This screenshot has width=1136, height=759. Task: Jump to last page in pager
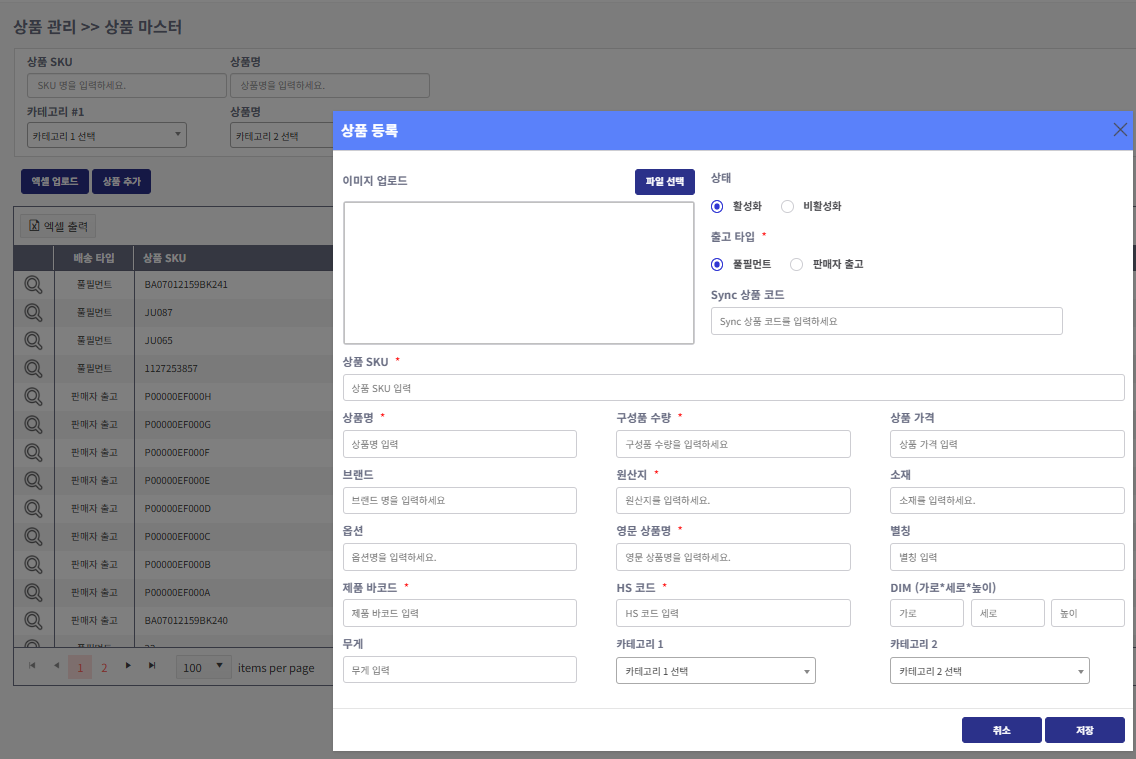coord(152,666)
